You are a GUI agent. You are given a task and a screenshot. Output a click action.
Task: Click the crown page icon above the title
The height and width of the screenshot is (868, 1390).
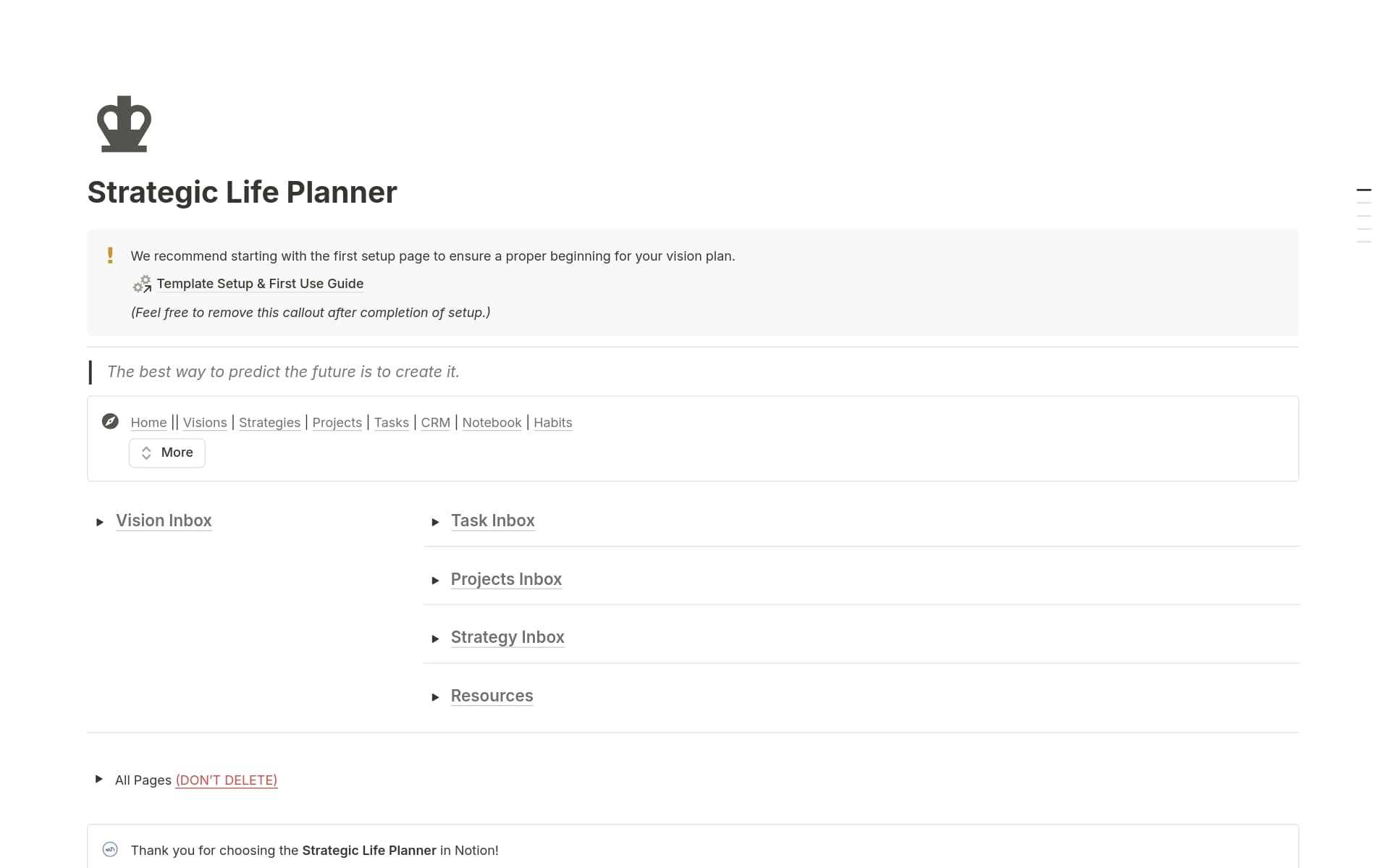click(x=124, y=124)
